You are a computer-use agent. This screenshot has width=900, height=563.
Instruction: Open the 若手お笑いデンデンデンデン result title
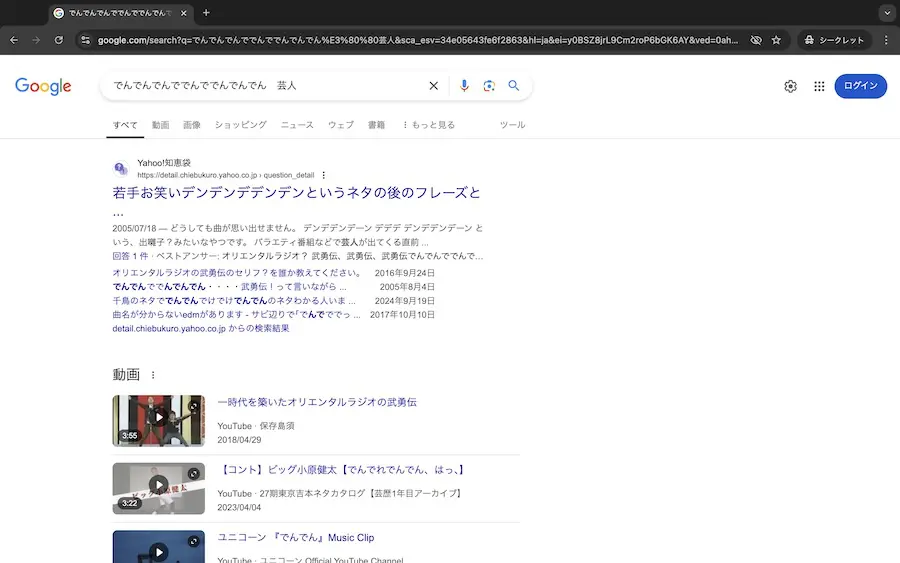(296, 193)
